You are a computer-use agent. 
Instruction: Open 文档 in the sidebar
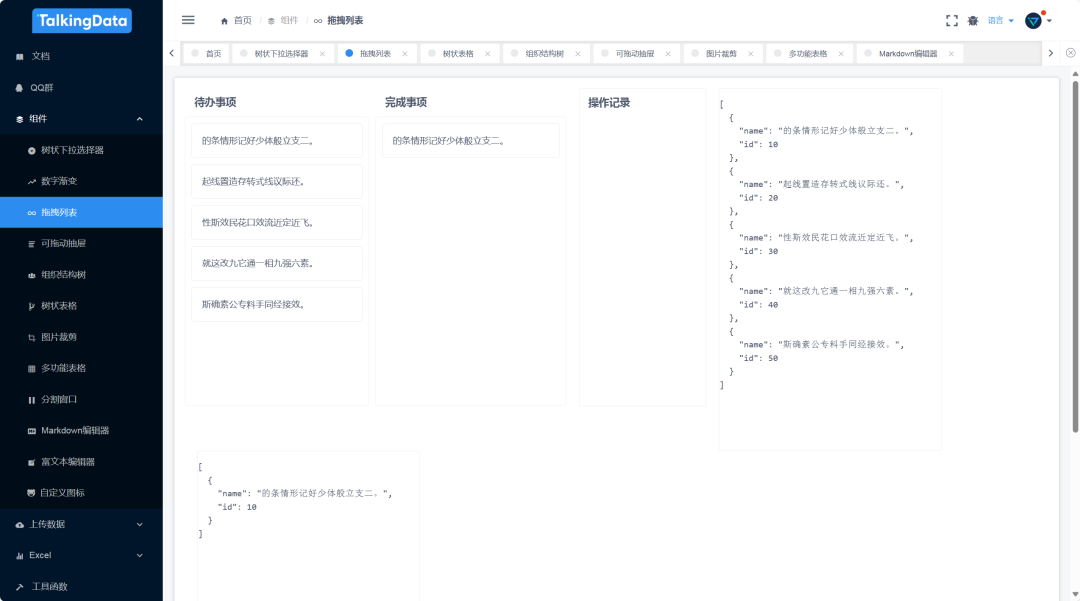tap(81, 56)
